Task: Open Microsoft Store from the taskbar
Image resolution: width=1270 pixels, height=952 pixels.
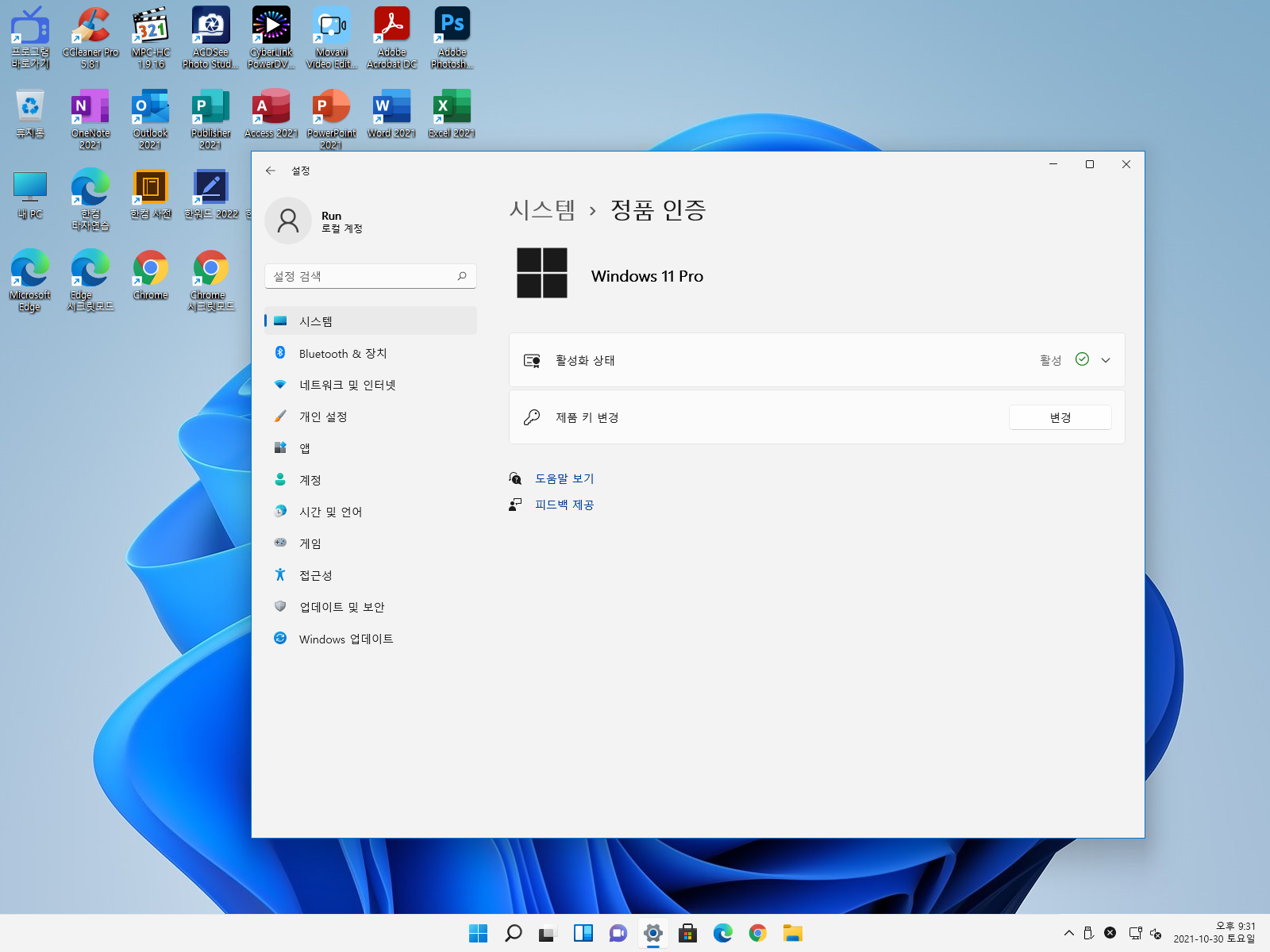Action: pyautogui.click(x=688, y=933)
